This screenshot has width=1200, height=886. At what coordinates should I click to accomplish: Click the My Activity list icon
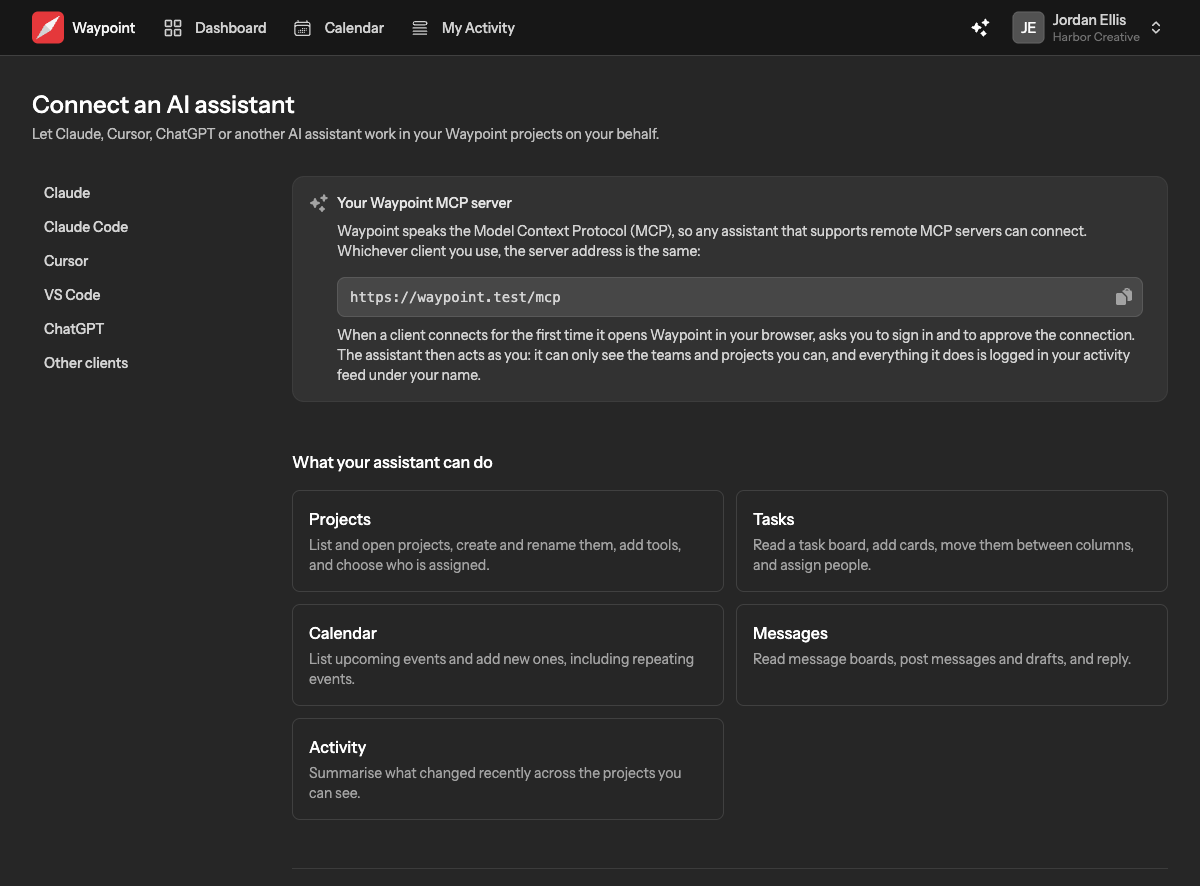point(420,28)
